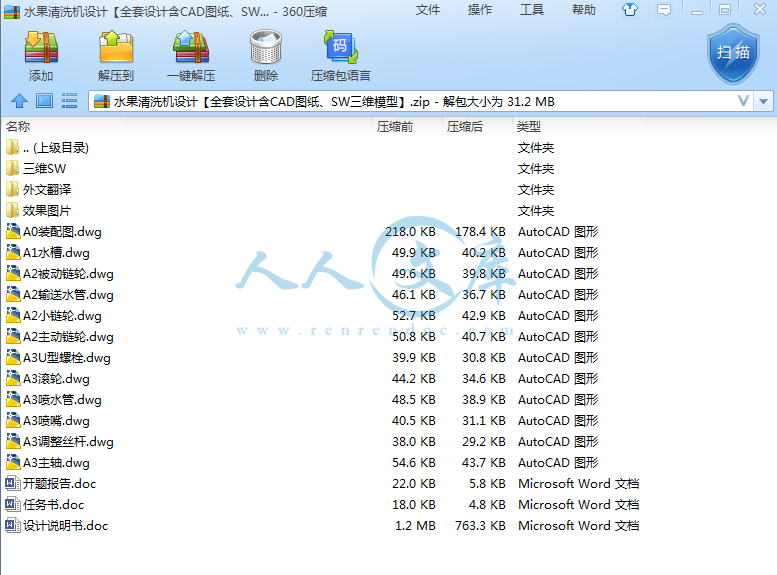Click the V chevron in address bar
Image resolution: width=777 pixels, height=575 pixels.
pos(743,101)
